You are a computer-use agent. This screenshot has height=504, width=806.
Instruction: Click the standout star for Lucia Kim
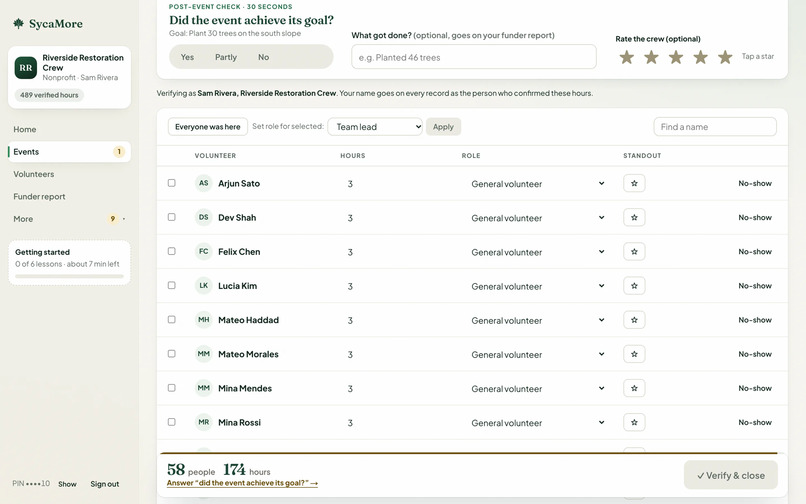[x=634, y=285]
